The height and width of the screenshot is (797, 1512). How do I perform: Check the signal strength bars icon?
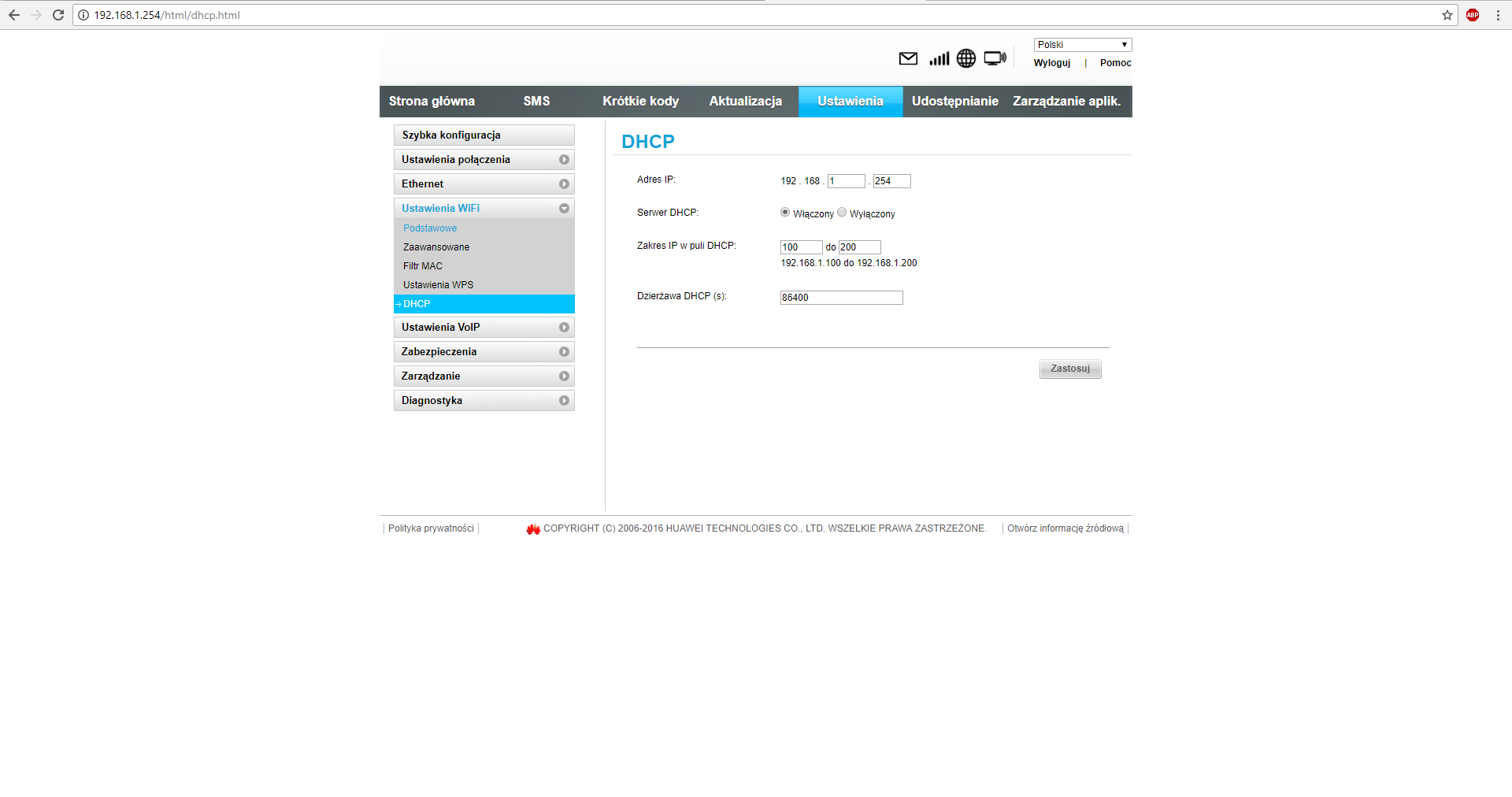[939, 58]
